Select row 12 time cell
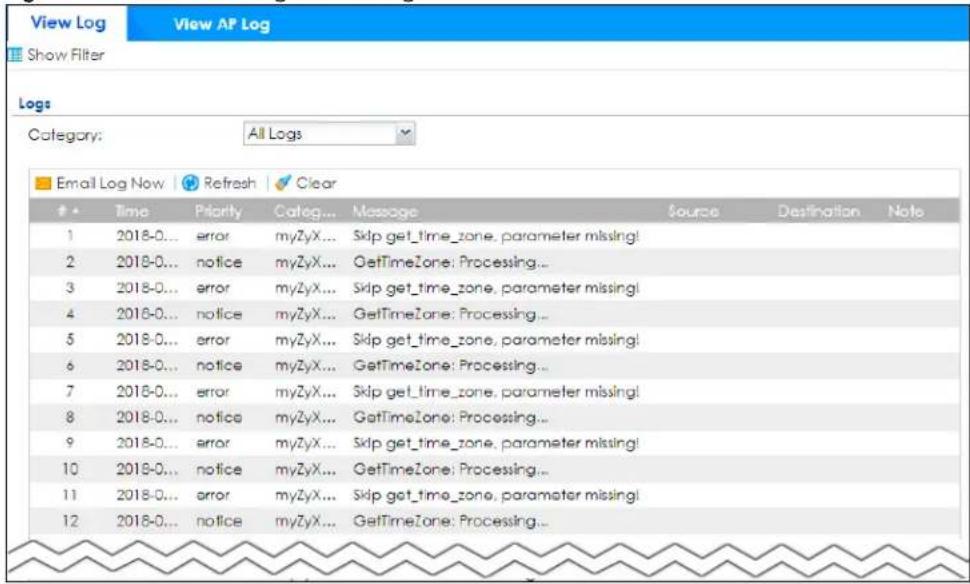Viewport: 970px width, 584px height. (147, 521)
